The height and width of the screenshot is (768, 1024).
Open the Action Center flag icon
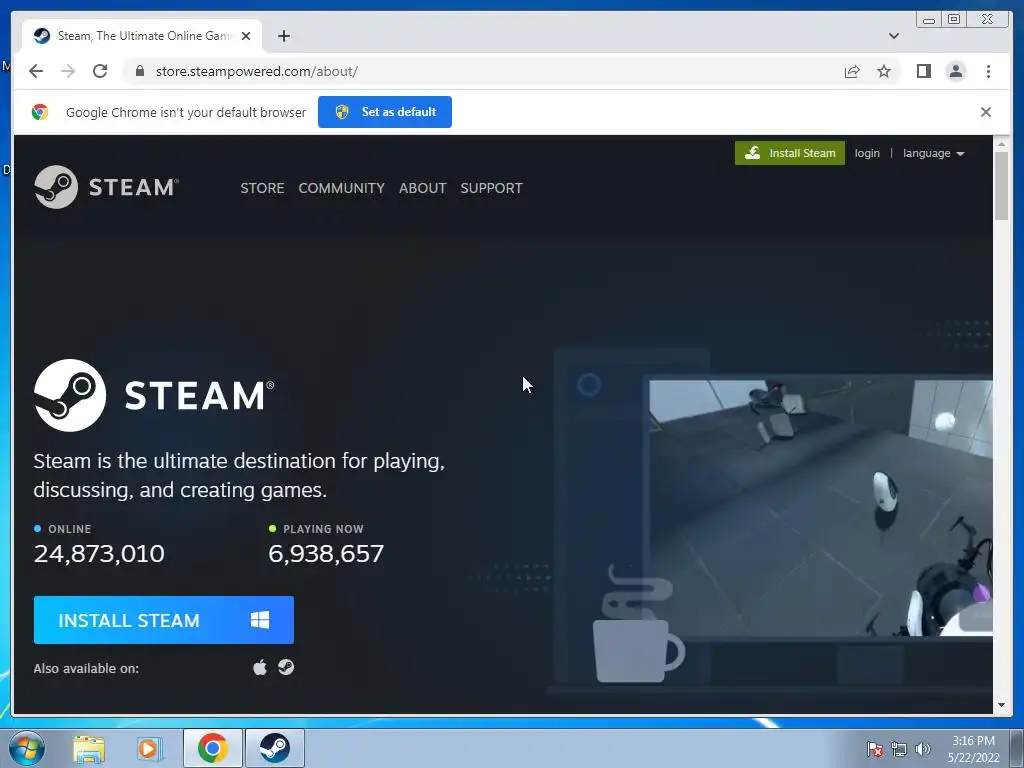pyautogui.click(x=874, y=749)
